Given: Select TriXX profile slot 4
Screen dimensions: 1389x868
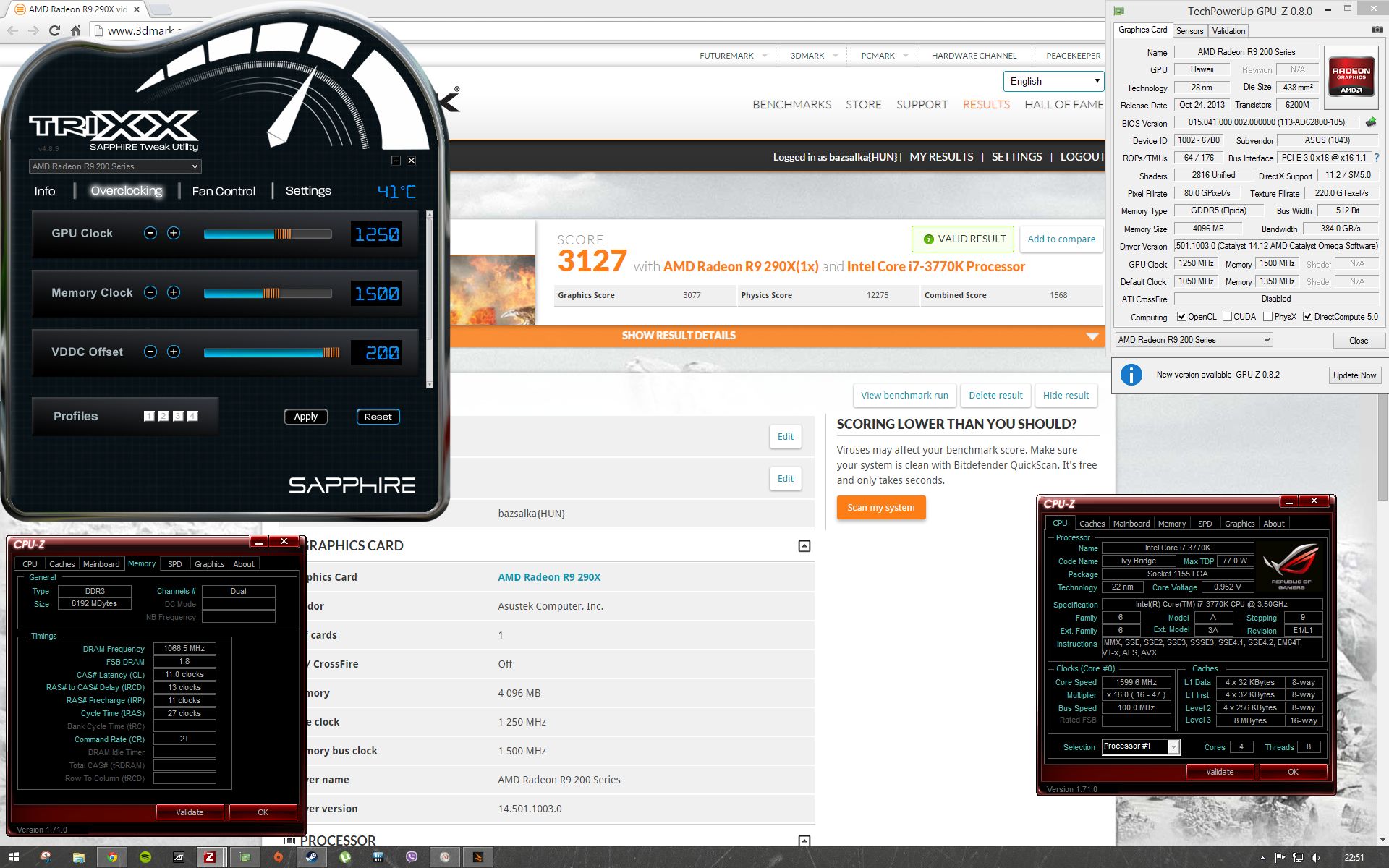Looking at the screenshot, I should point(192,416).
